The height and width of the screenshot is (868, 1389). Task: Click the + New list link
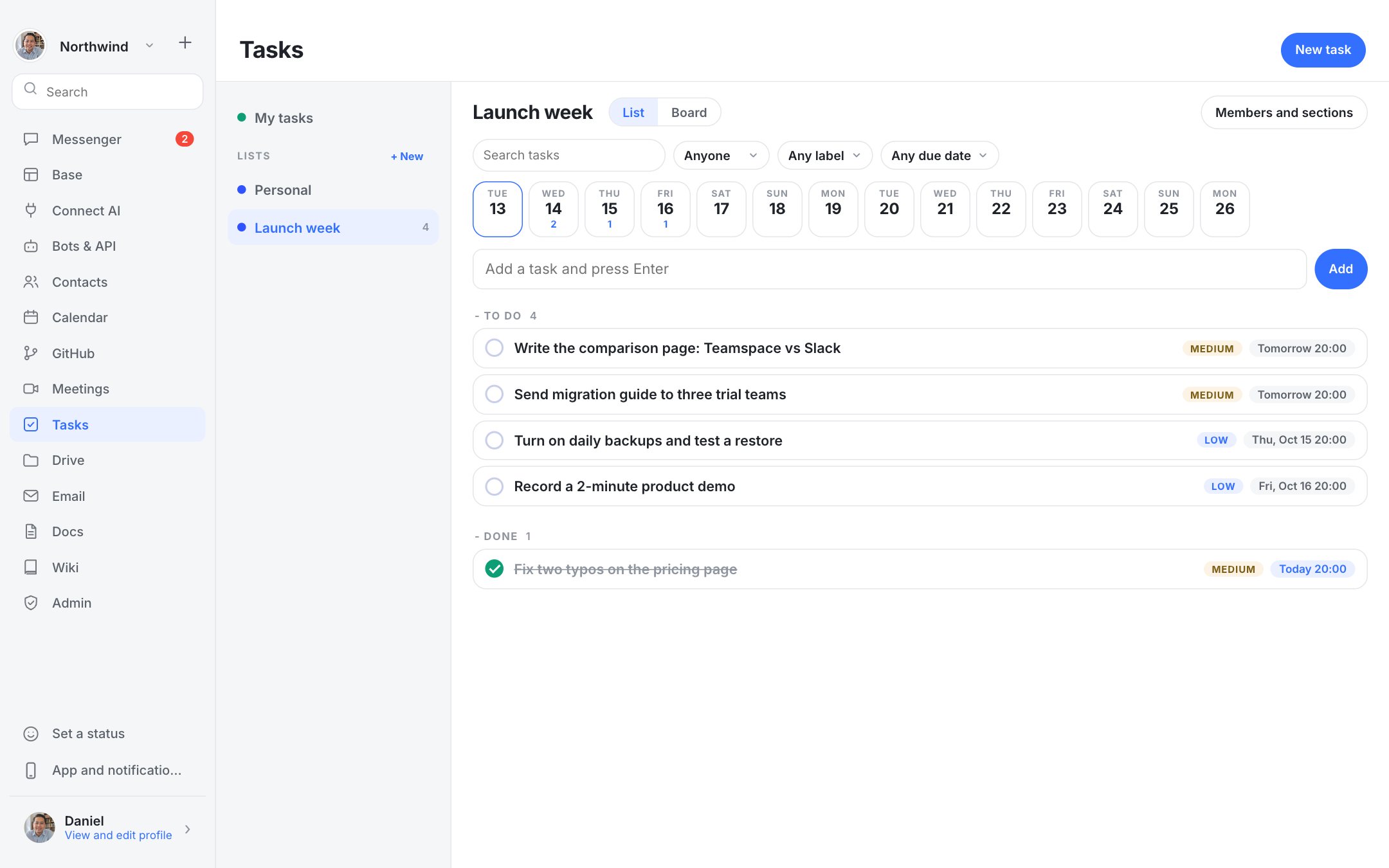click(x=407, y=156)
